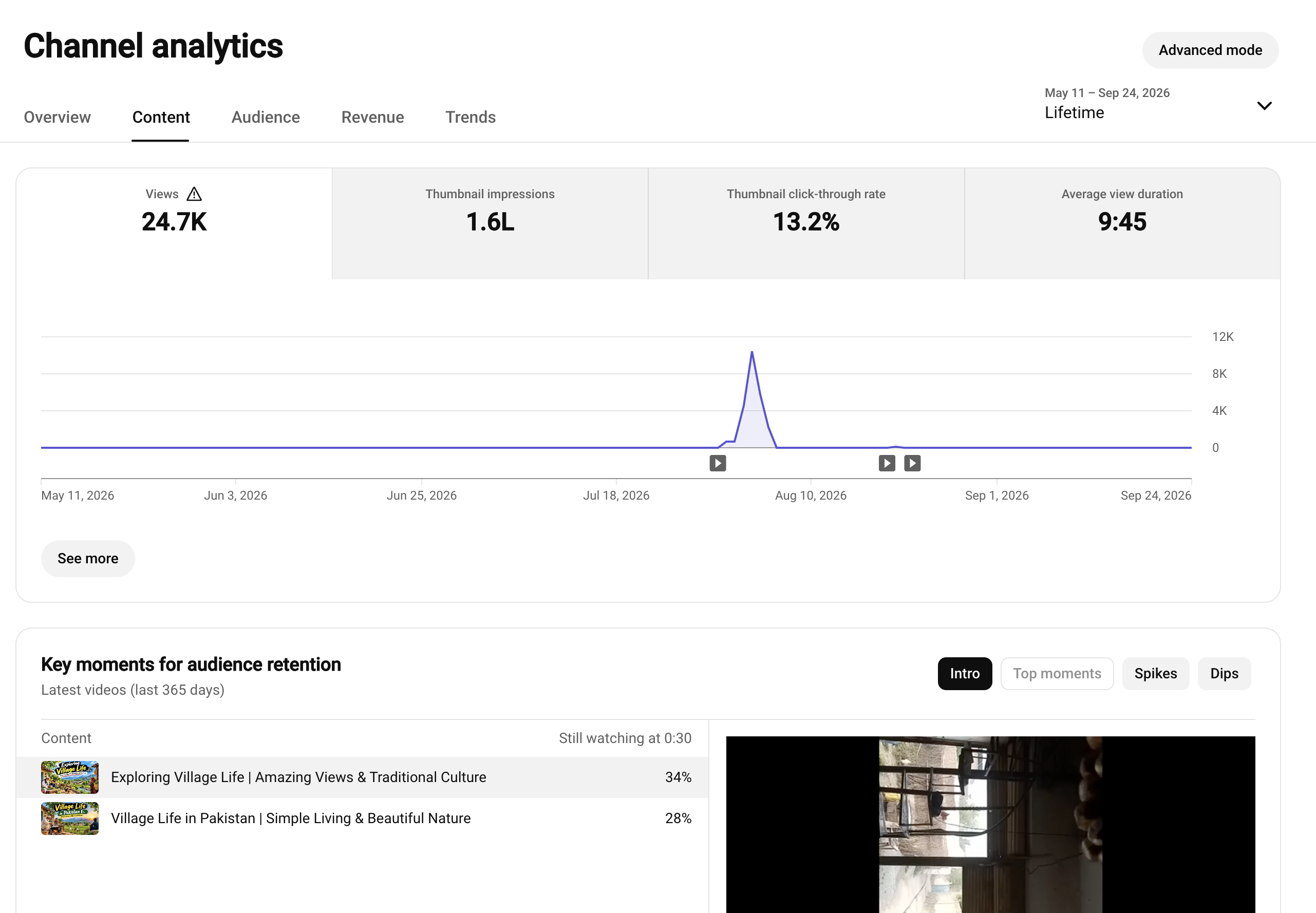Click the third video publish marker on chart

pos(912,463)
